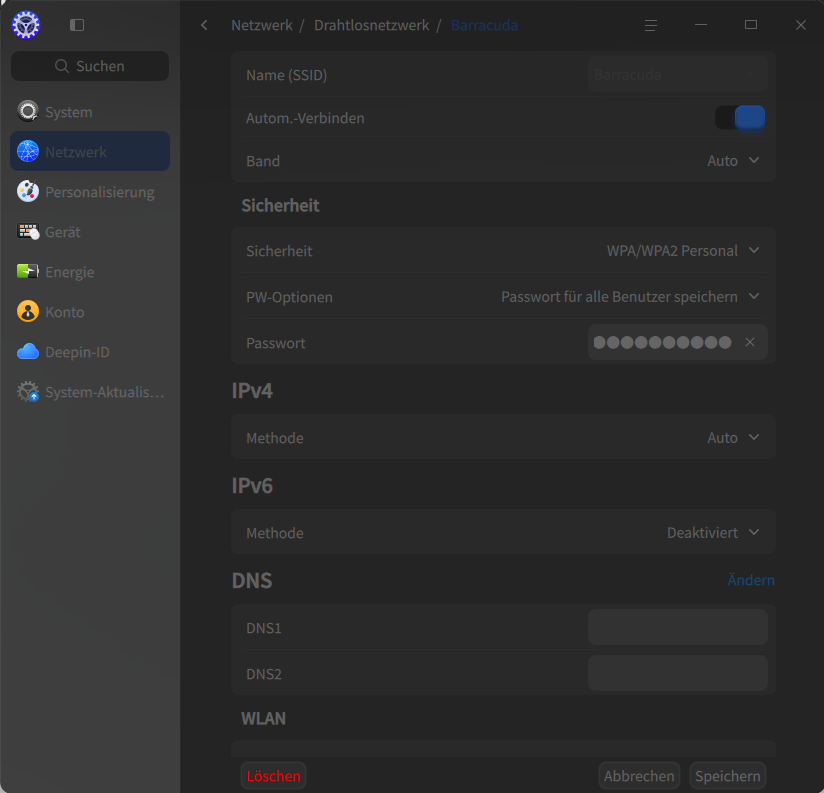Go back using the left arrow
This screenshot has width=824, height=793.
coord(204,25)
